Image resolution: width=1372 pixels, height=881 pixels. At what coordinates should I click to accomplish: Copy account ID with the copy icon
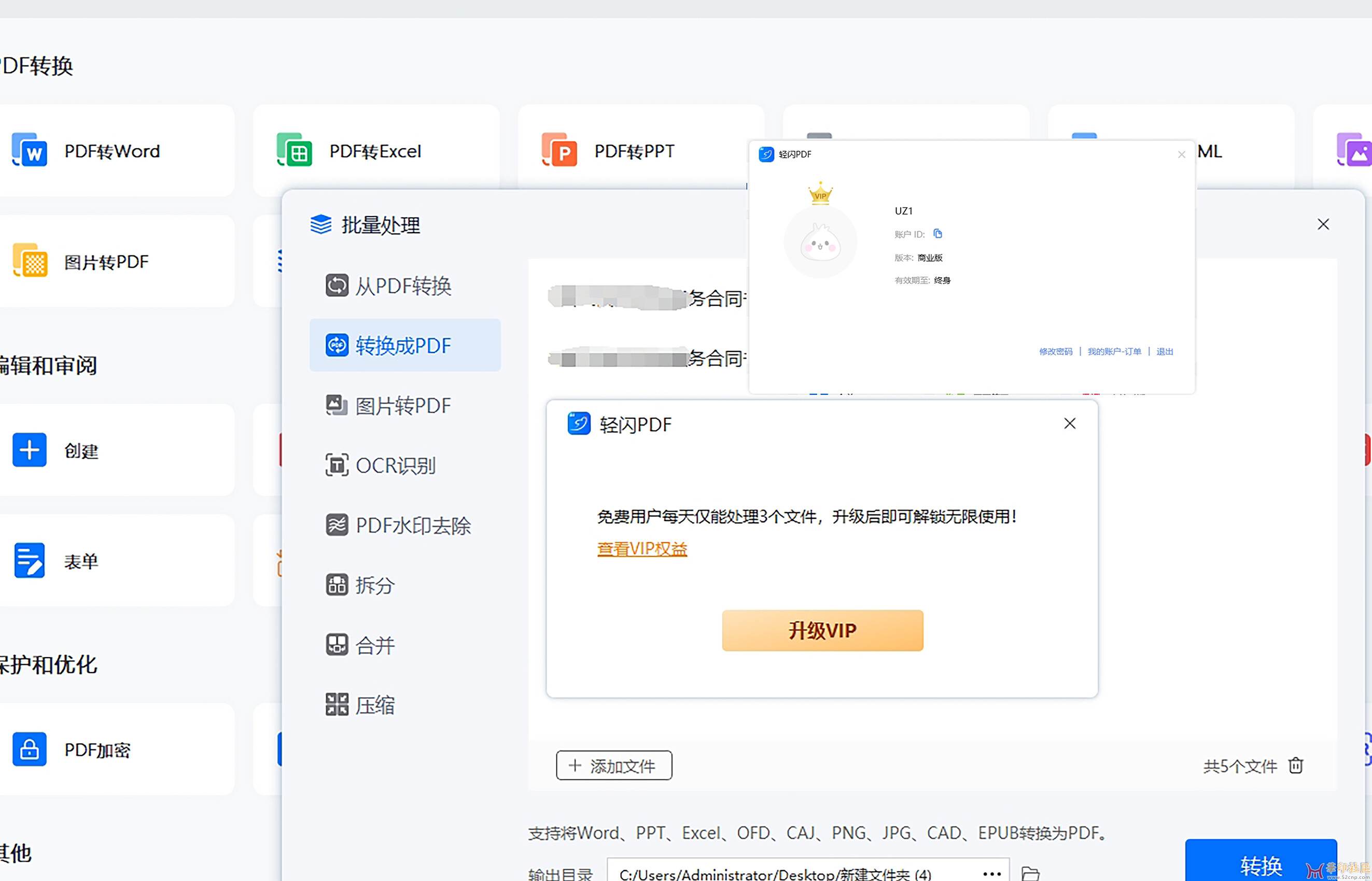[x=937, y=233]
